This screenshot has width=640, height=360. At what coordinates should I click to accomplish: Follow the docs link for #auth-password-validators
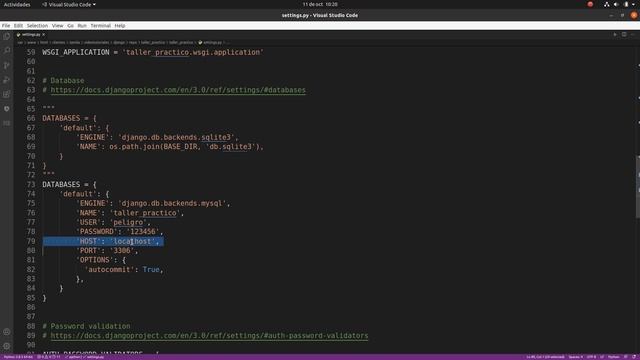[209, 336]
